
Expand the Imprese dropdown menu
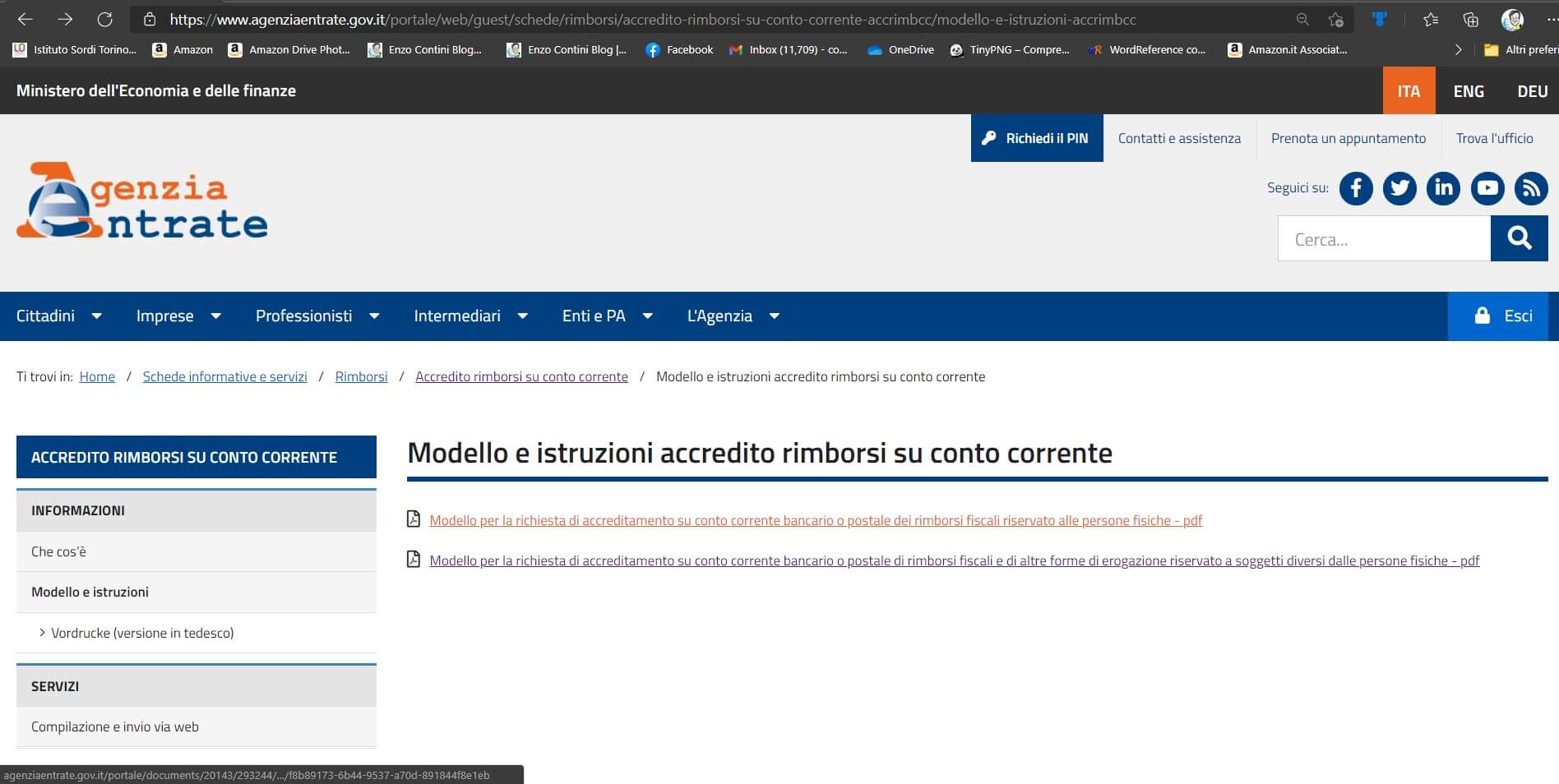tap(178, 316)
